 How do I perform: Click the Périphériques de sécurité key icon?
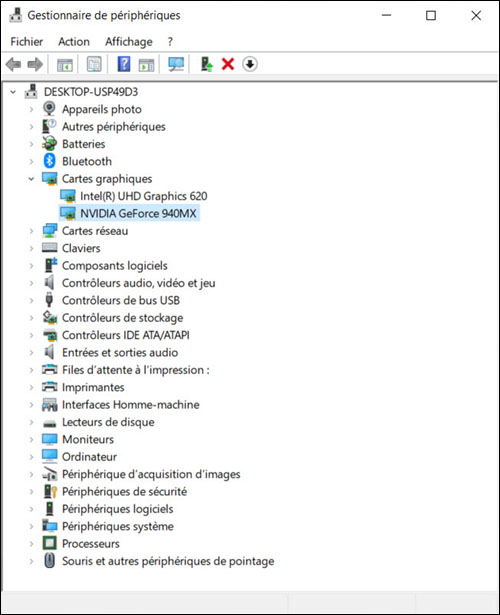click(x=50, y=491)
